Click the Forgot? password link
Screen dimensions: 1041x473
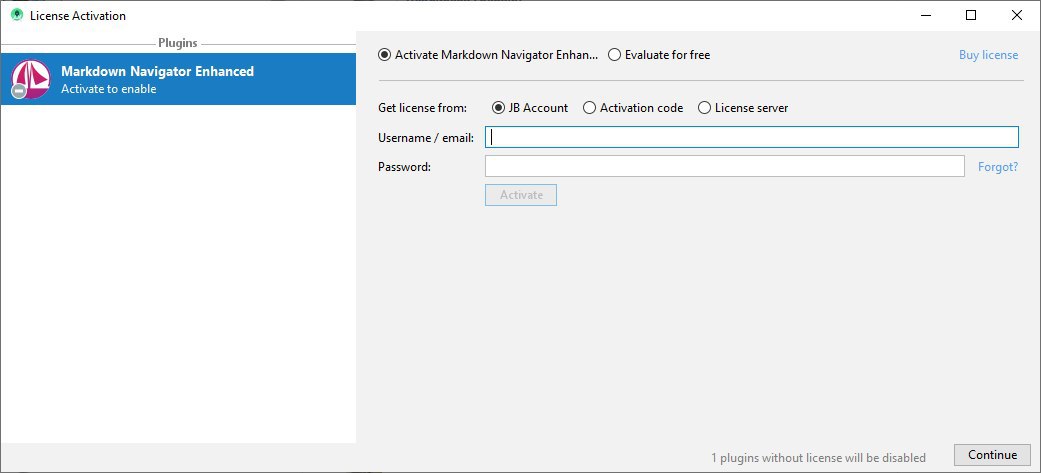click(998, 167)
